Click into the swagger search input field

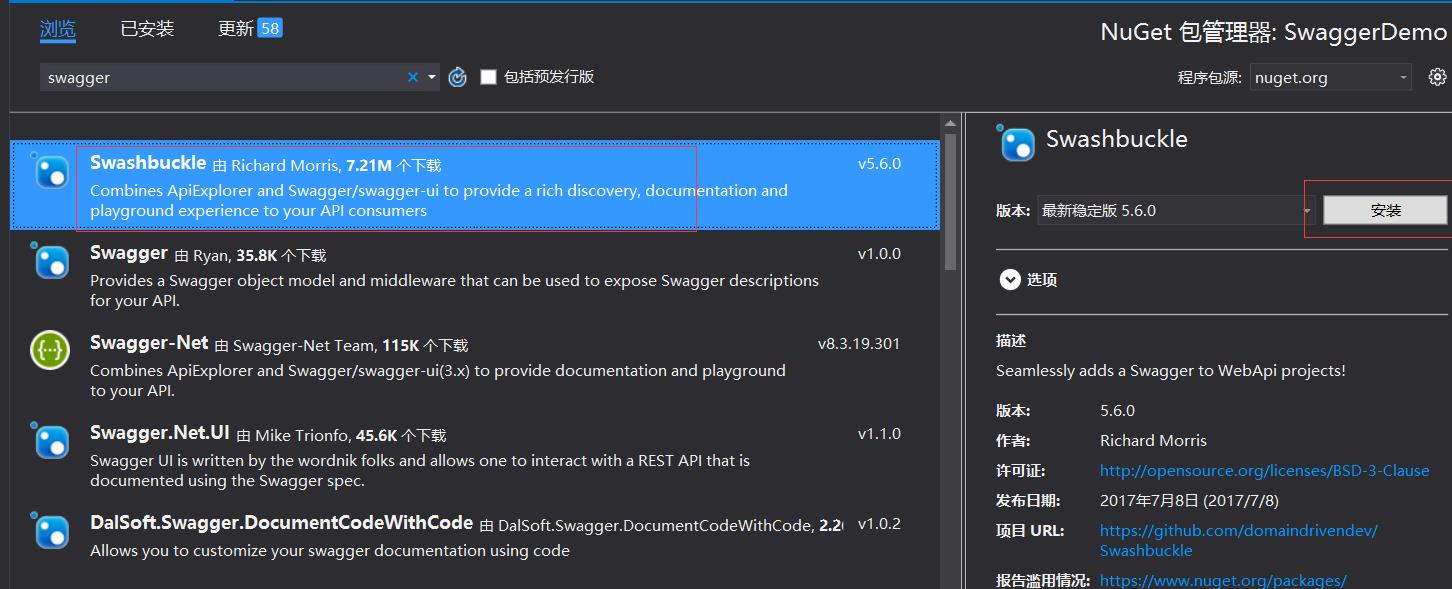[x=220, y=77]
